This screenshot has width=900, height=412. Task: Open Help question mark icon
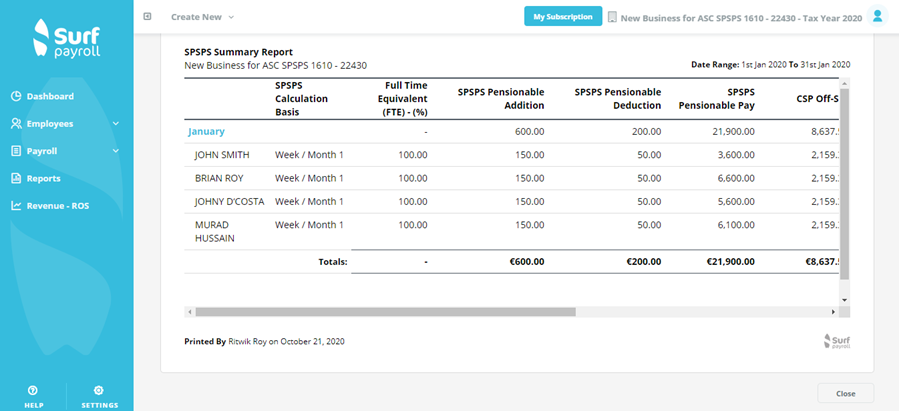click(x=33, y=391)
